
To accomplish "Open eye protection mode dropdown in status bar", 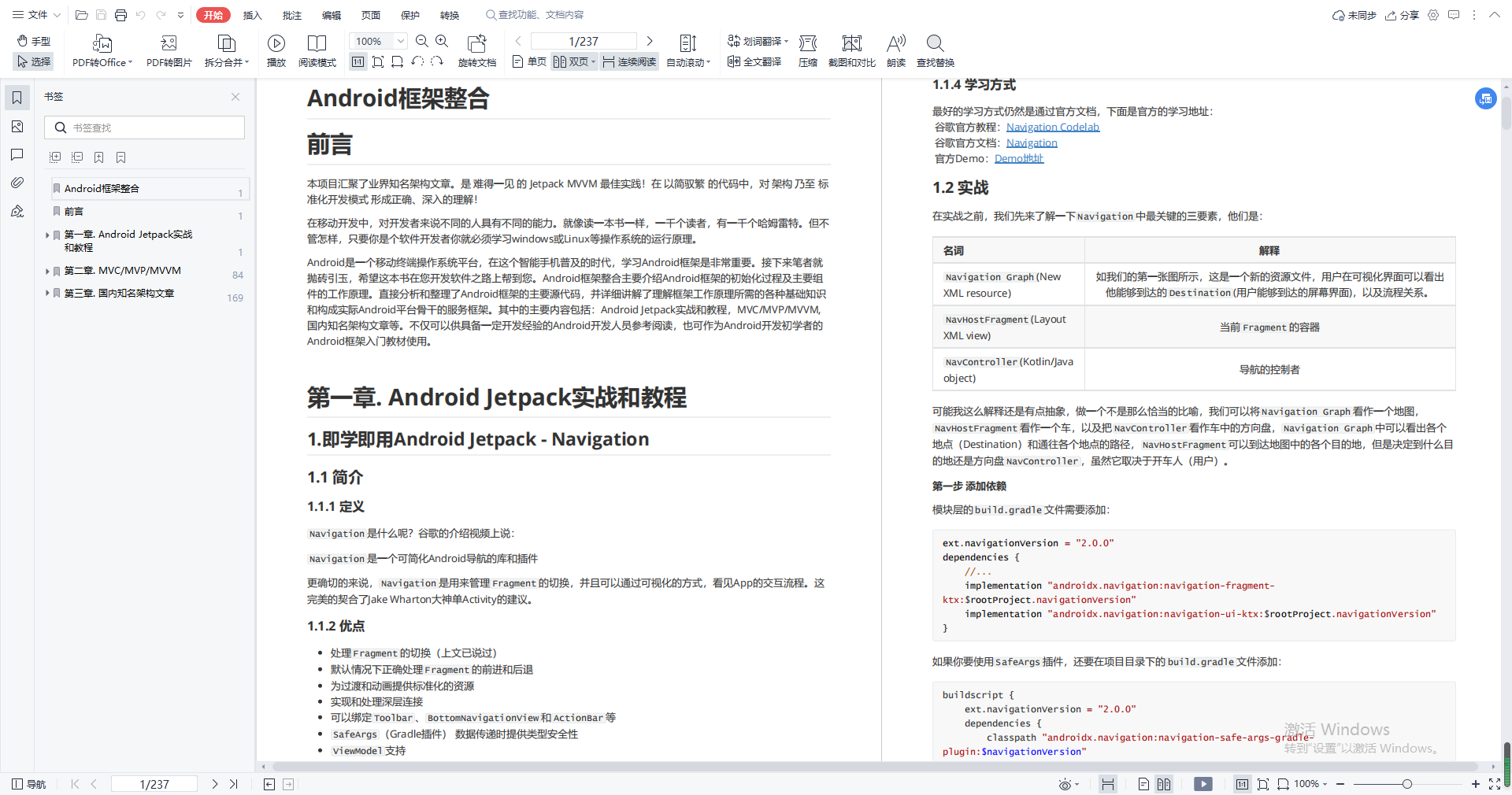I will click(x=1069, y=784).
